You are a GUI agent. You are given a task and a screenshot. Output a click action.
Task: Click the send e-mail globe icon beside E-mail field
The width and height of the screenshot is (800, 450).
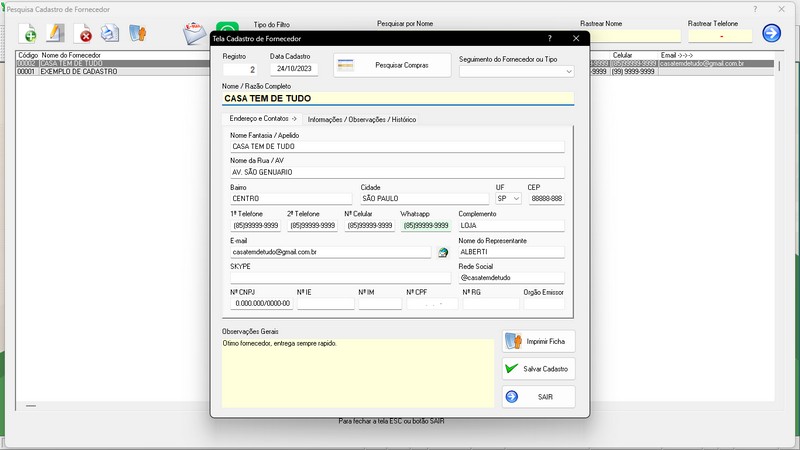(443, 252)
